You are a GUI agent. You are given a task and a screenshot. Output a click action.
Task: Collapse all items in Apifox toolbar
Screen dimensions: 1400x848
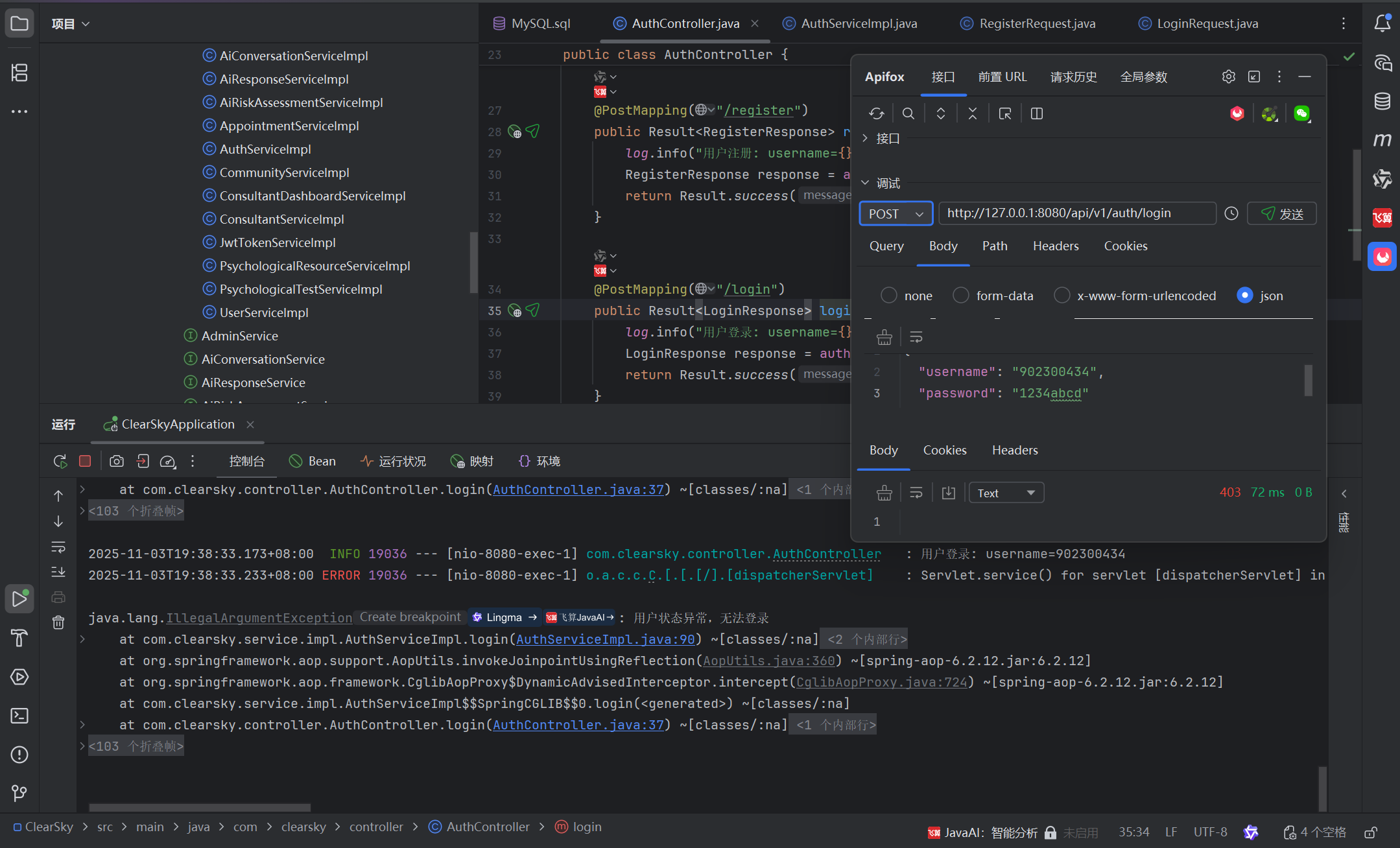[973, 113]
